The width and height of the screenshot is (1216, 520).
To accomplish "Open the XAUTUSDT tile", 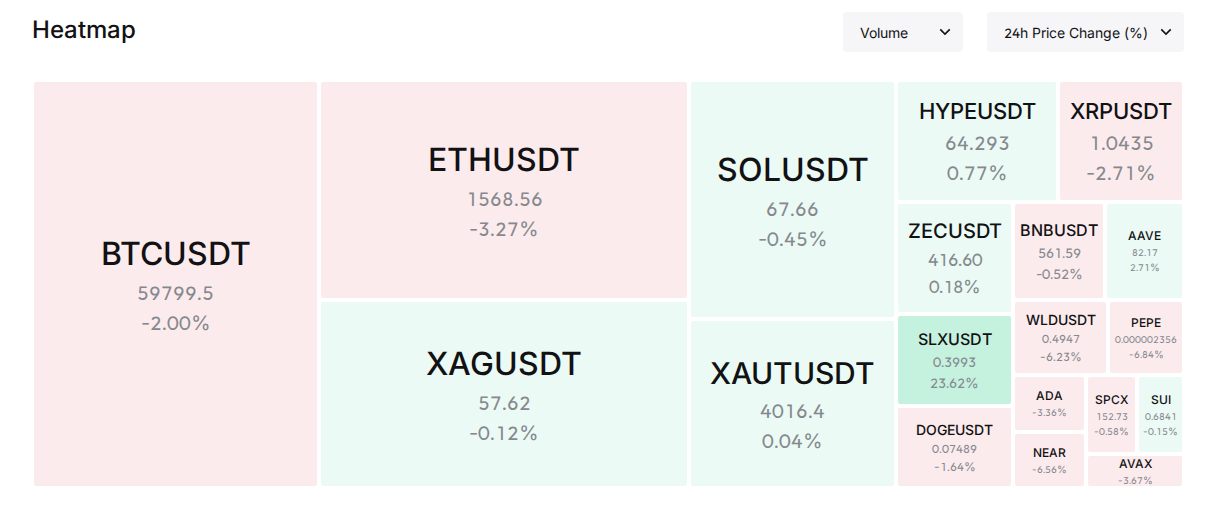I will 792,403.
